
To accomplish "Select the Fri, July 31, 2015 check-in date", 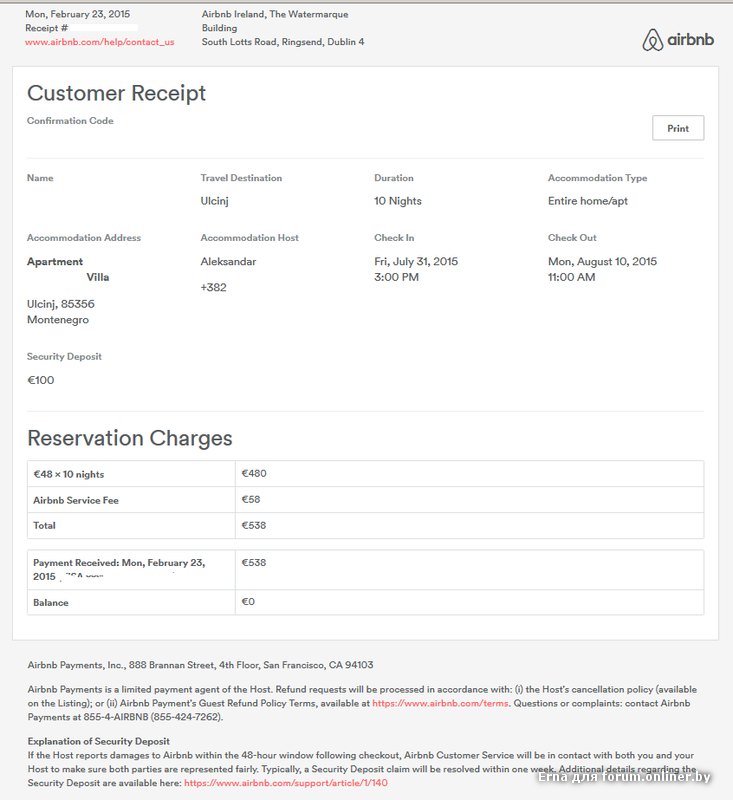I will 416,262.
